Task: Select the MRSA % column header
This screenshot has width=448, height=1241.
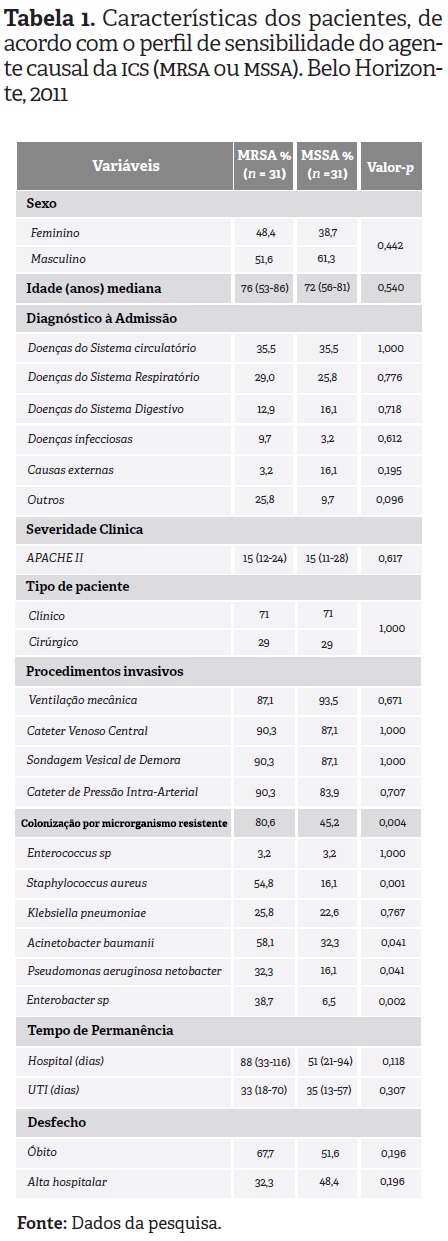Action: point(264,166)
